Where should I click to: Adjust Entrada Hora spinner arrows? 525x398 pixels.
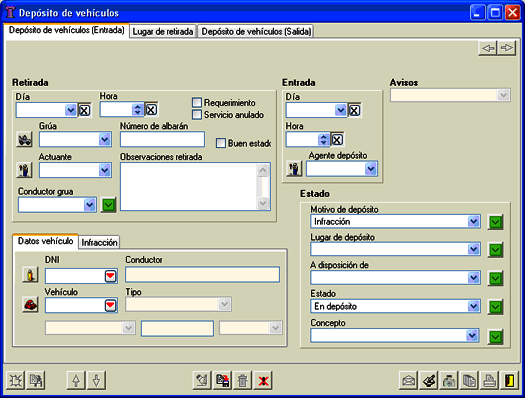(323, 140)
